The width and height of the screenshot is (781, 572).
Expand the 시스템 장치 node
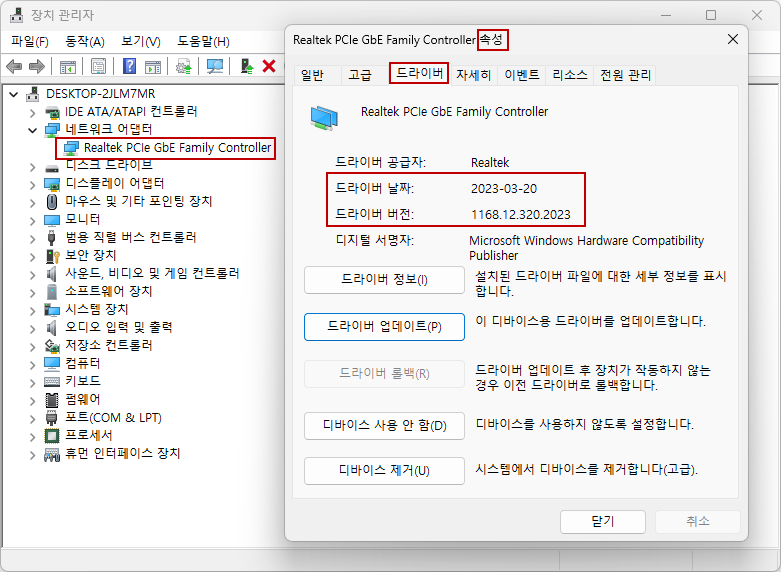(32, 310)
